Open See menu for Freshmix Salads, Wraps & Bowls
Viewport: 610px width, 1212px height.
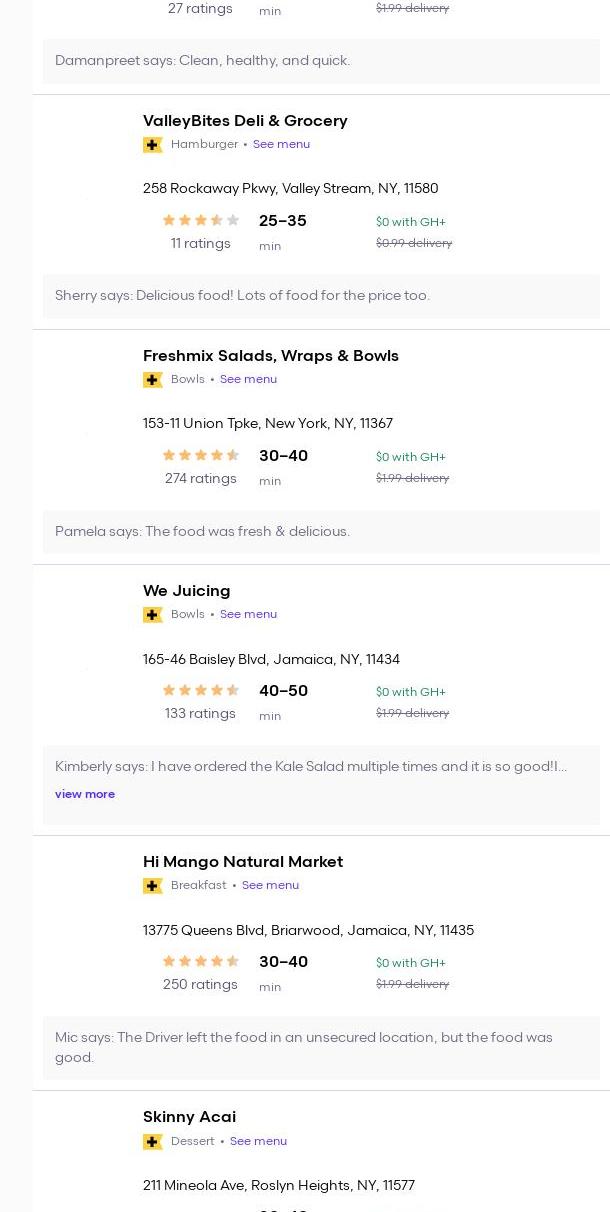(x=248, y=379)
